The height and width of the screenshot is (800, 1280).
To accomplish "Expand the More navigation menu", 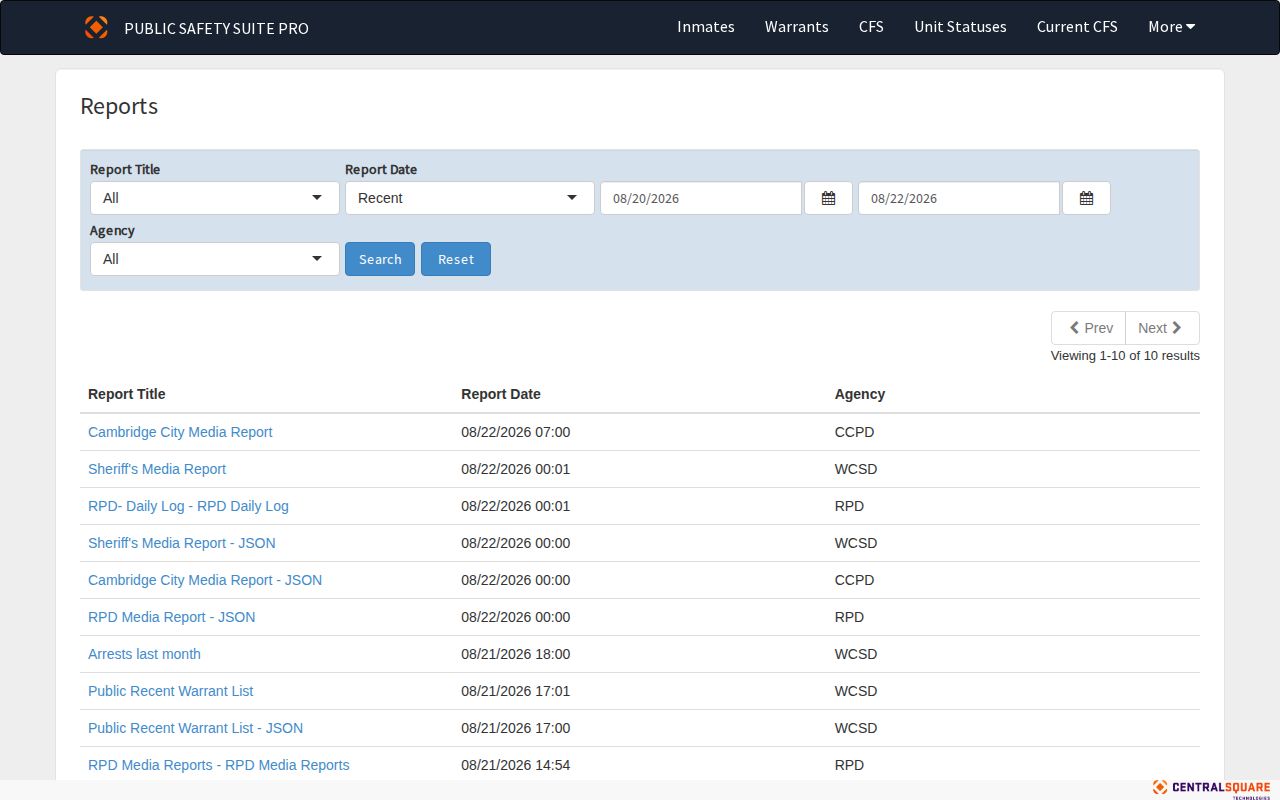I will (1172, 27).
